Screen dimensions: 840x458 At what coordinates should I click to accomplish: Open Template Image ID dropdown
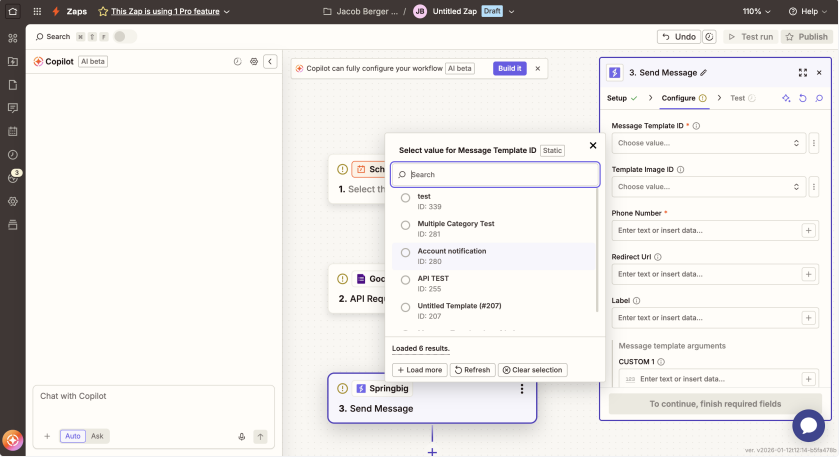pyautogui.click(x=708, y=187)
